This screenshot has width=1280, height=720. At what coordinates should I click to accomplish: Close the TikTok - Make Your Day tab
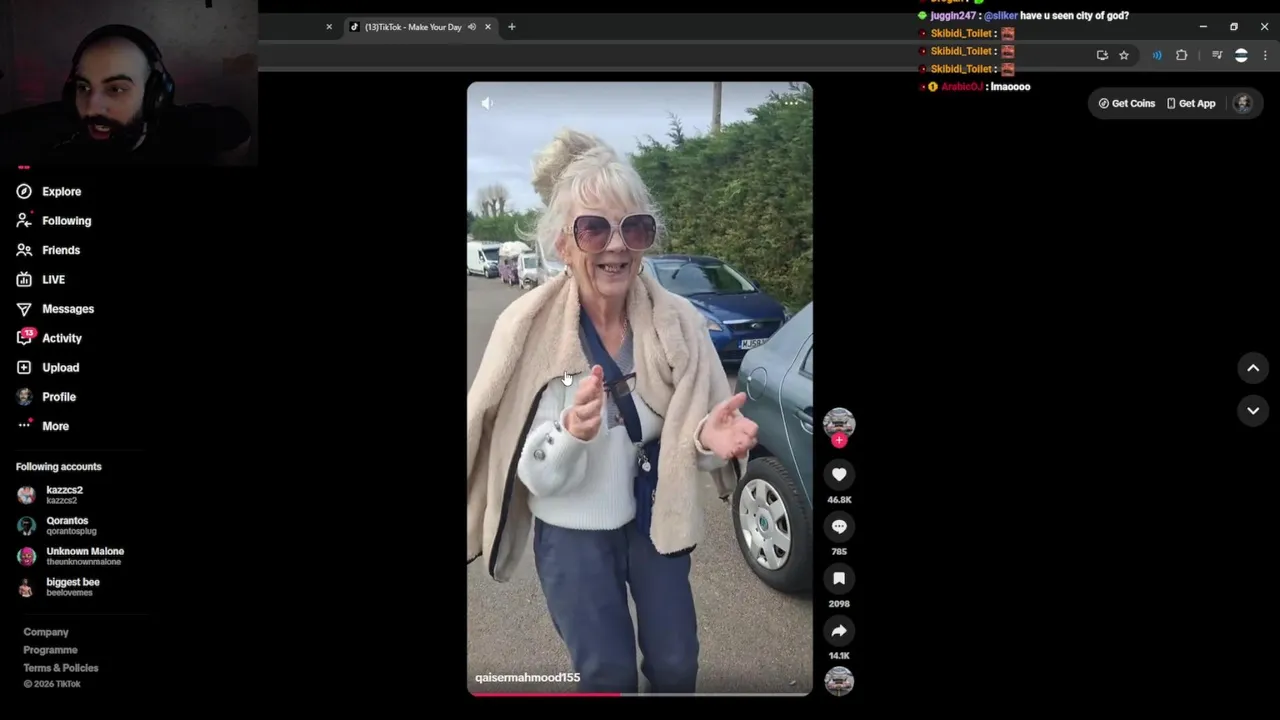(x=488, y=27)
